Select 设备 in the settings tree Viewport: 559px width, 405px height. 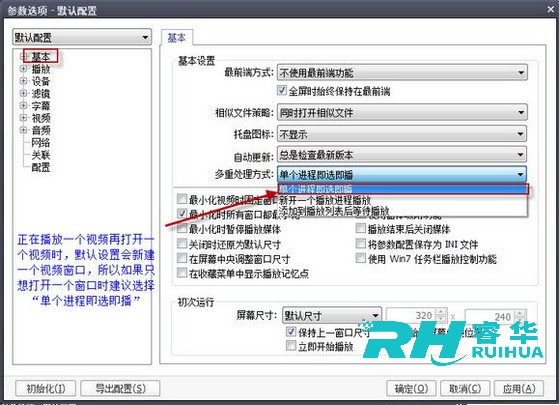(41, 81)
